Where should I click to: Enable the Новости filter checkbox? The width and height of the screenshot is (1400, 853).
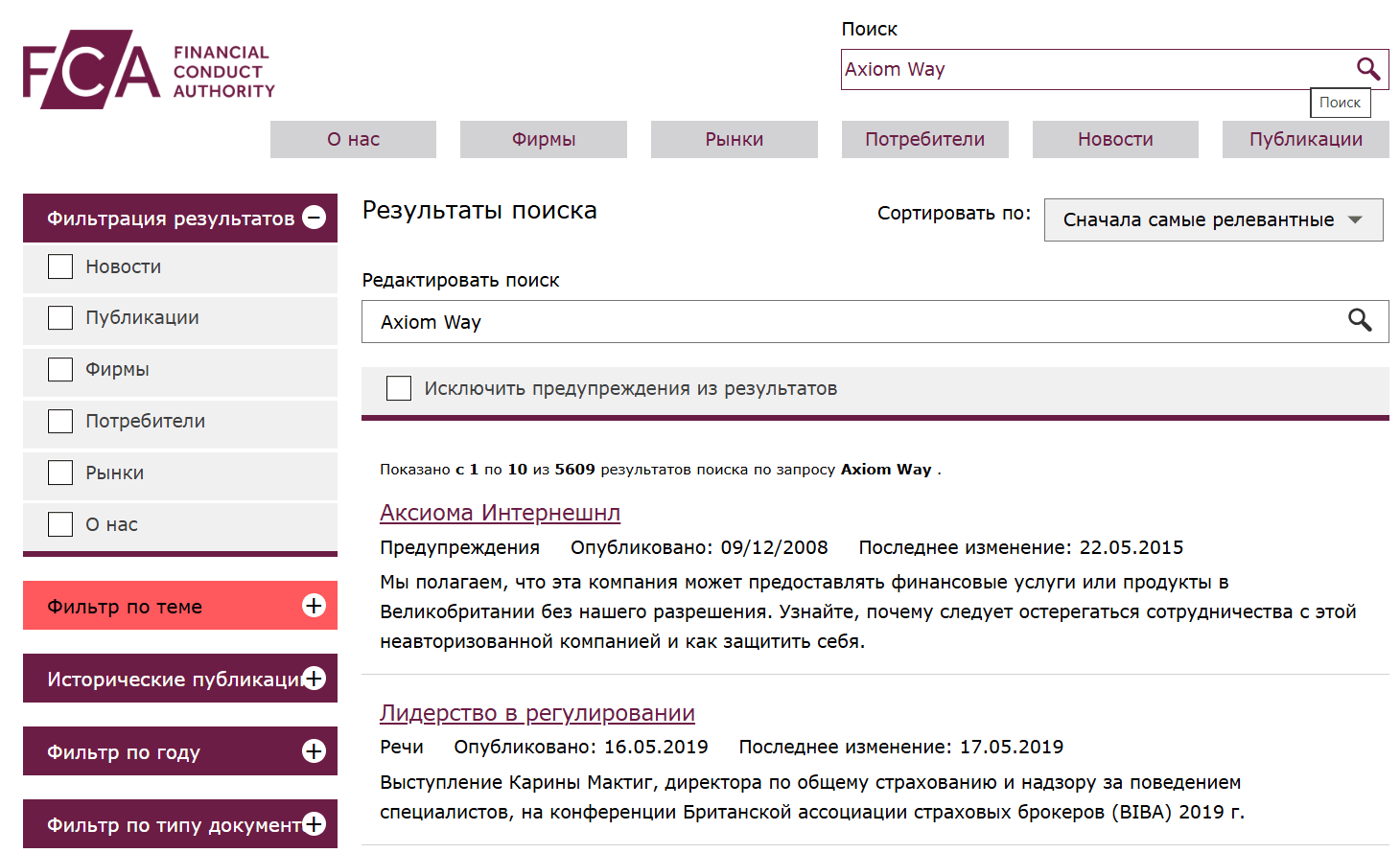[59, 265]
